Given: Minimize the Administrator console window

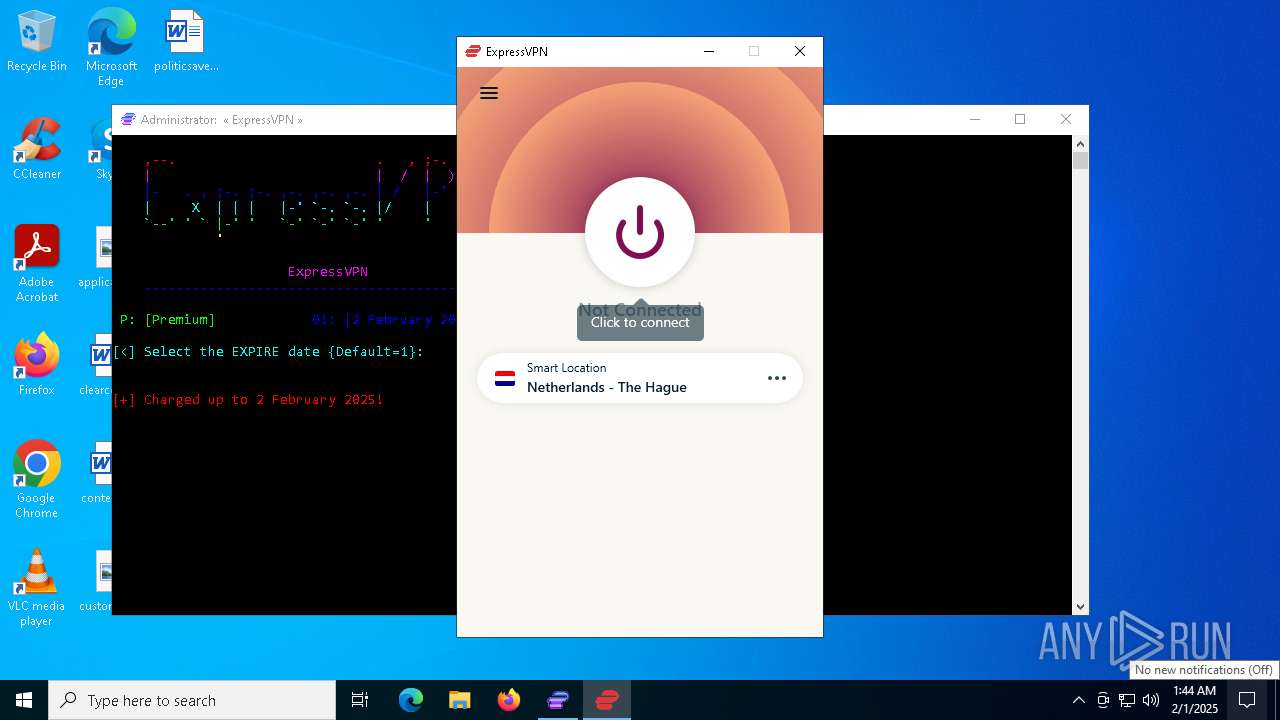Looking at the screenshot, I should click(975, 119).
